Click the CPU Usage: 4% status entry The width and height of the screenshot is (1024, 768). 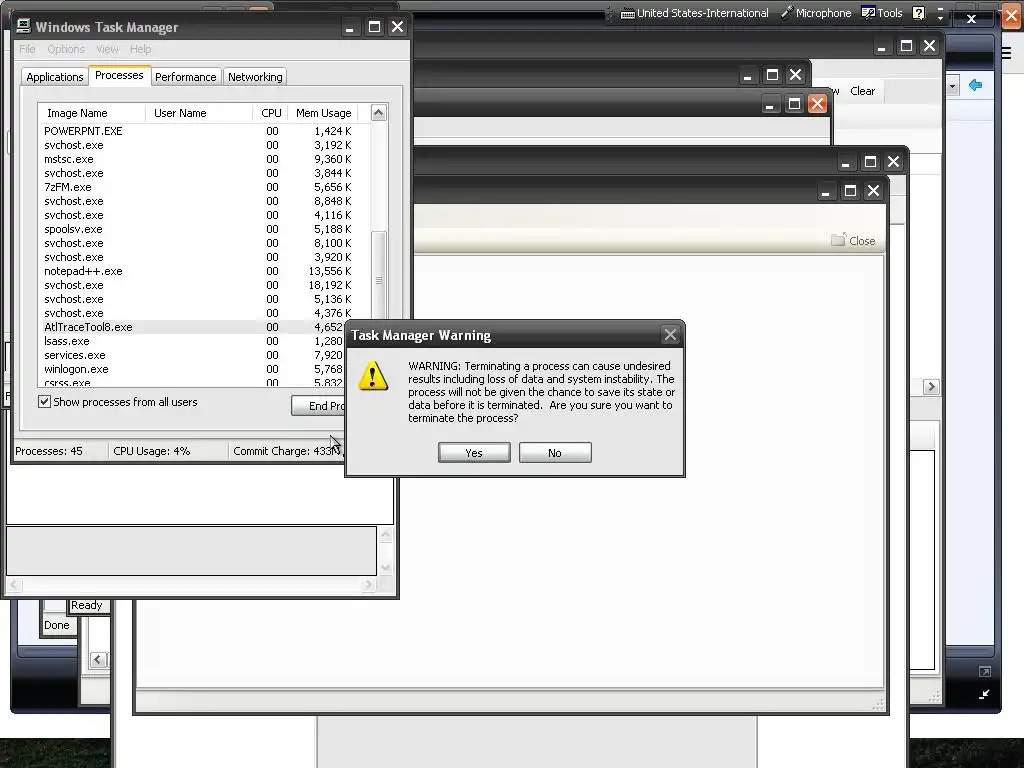[x=152, y=451]
